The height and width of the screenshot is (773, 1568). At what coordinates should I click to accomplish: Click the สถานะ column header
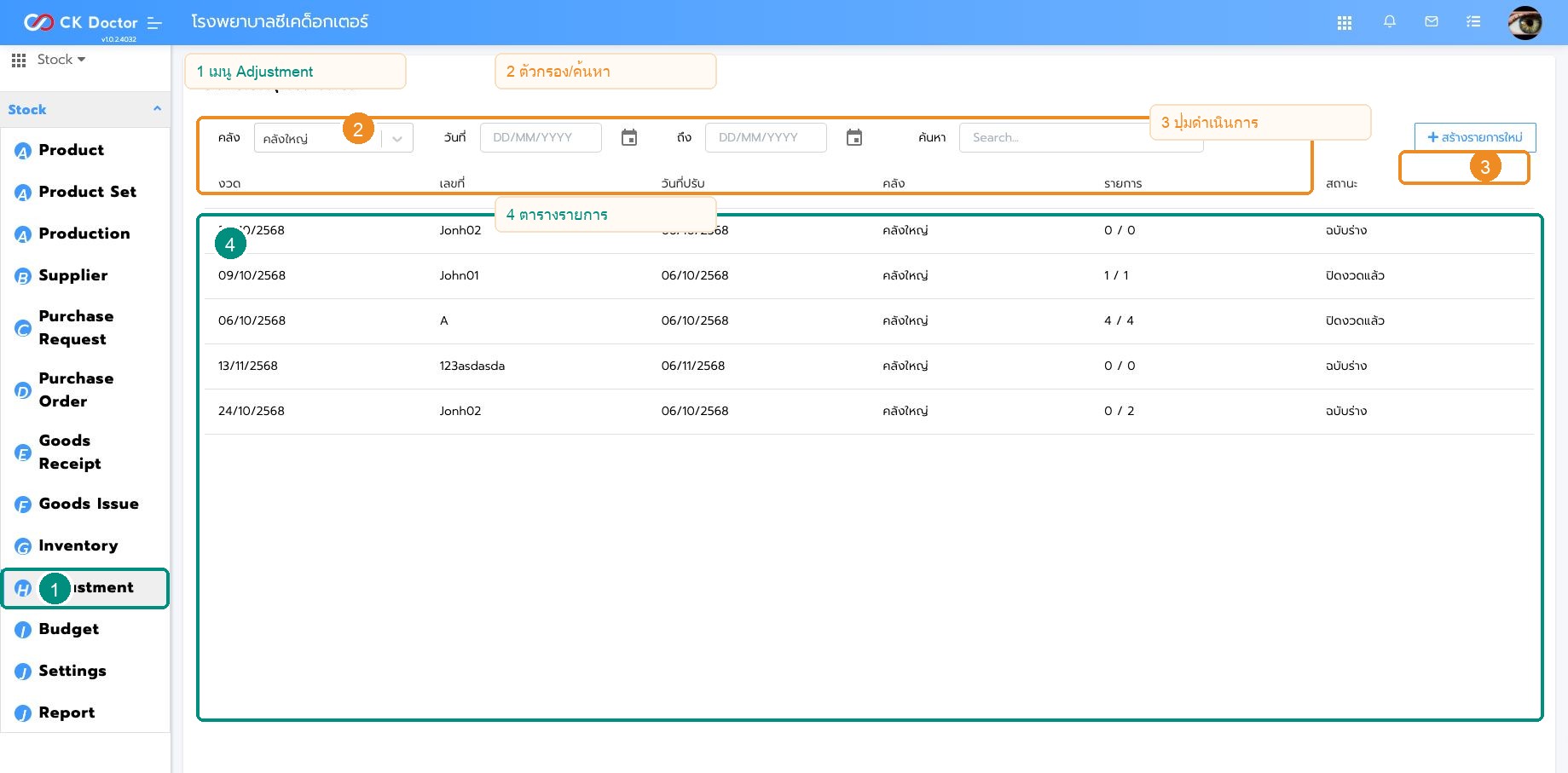point(1341,183)
